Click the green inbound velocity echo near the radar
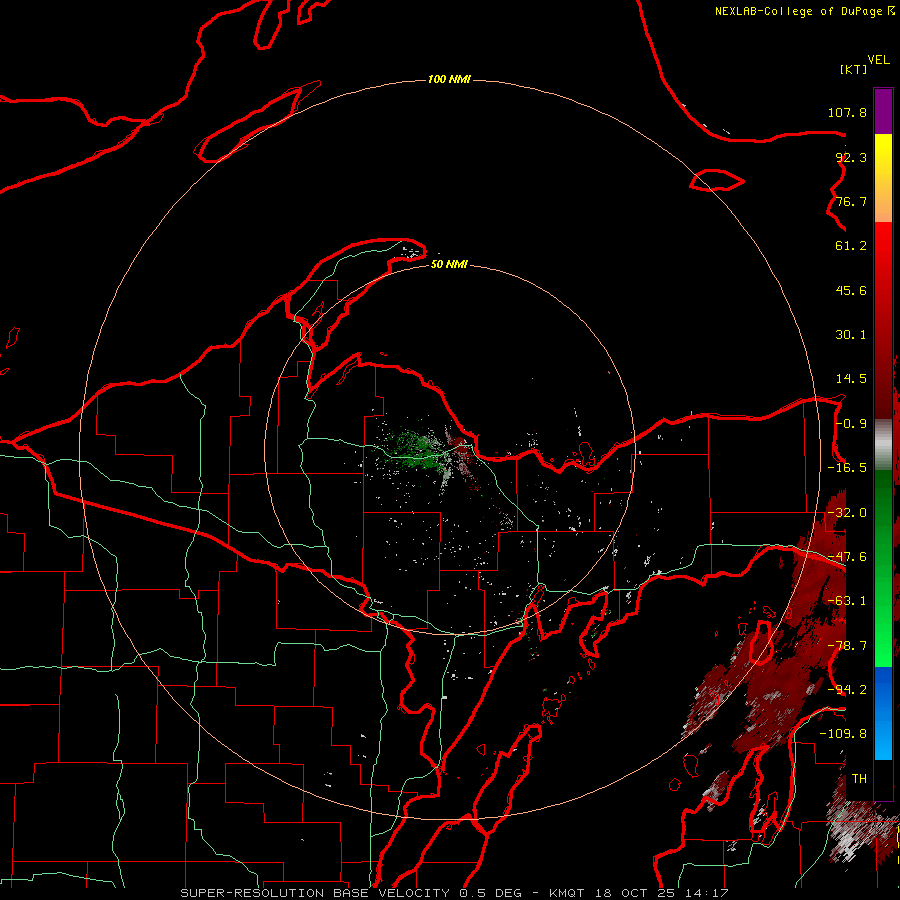 click(416, 449)
